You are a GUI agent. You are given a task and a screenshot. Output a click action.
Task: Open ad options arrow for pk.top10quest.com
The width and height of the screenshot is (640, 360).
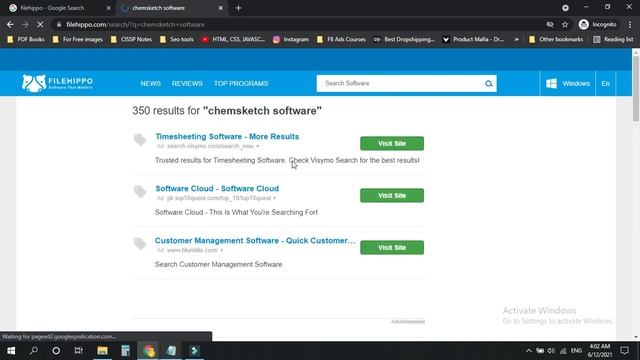tap(275, 198)
